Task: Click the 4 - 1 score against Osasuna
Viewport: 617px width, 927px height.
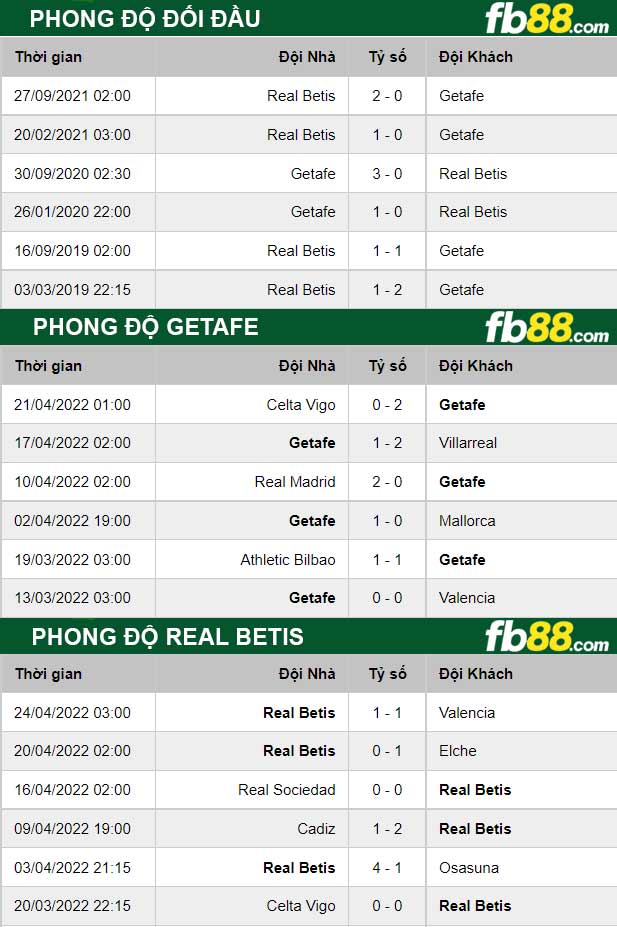Action: pos(387,868)
